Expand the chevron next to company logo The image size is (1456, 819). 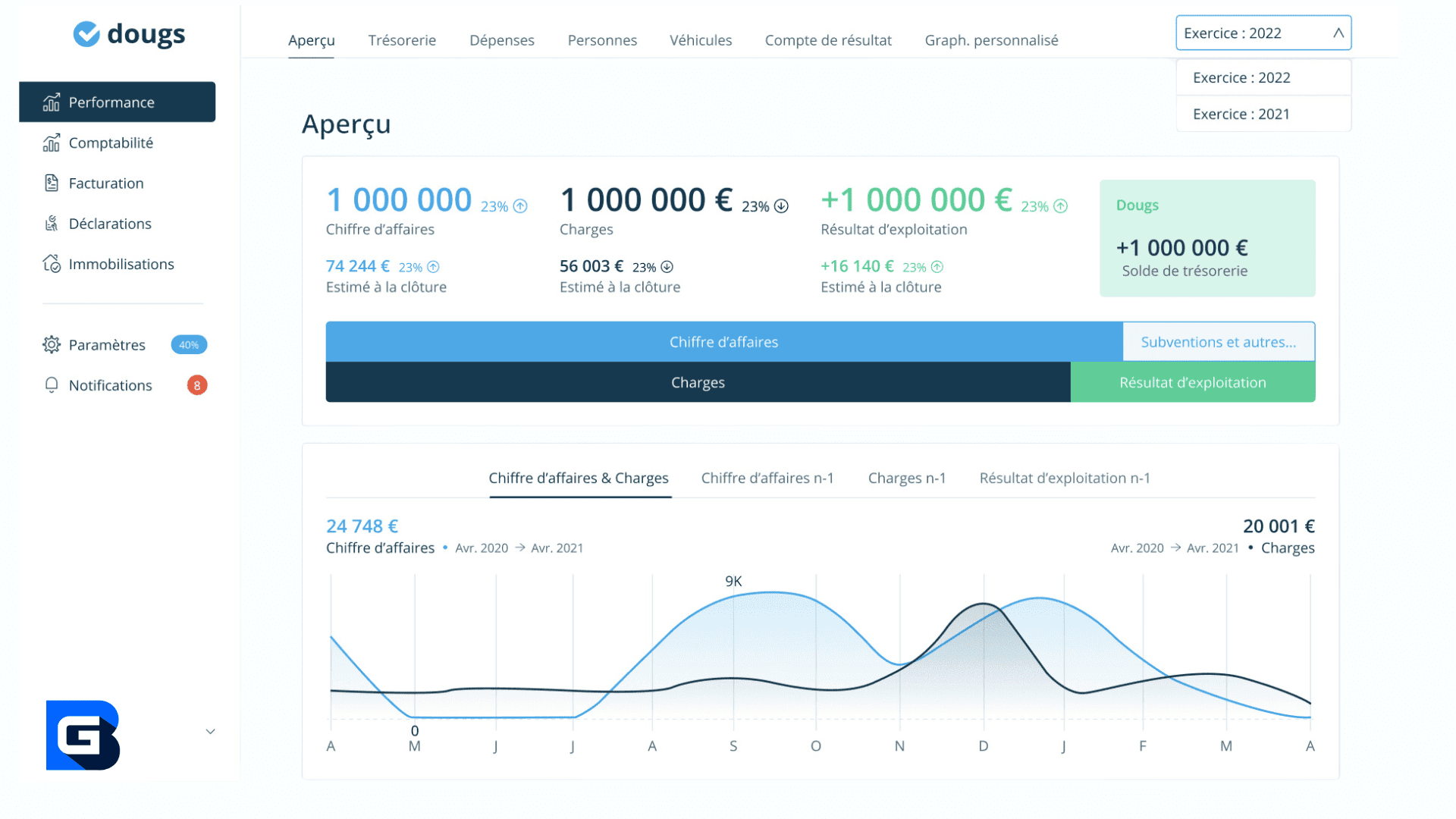tap(210, 732)
